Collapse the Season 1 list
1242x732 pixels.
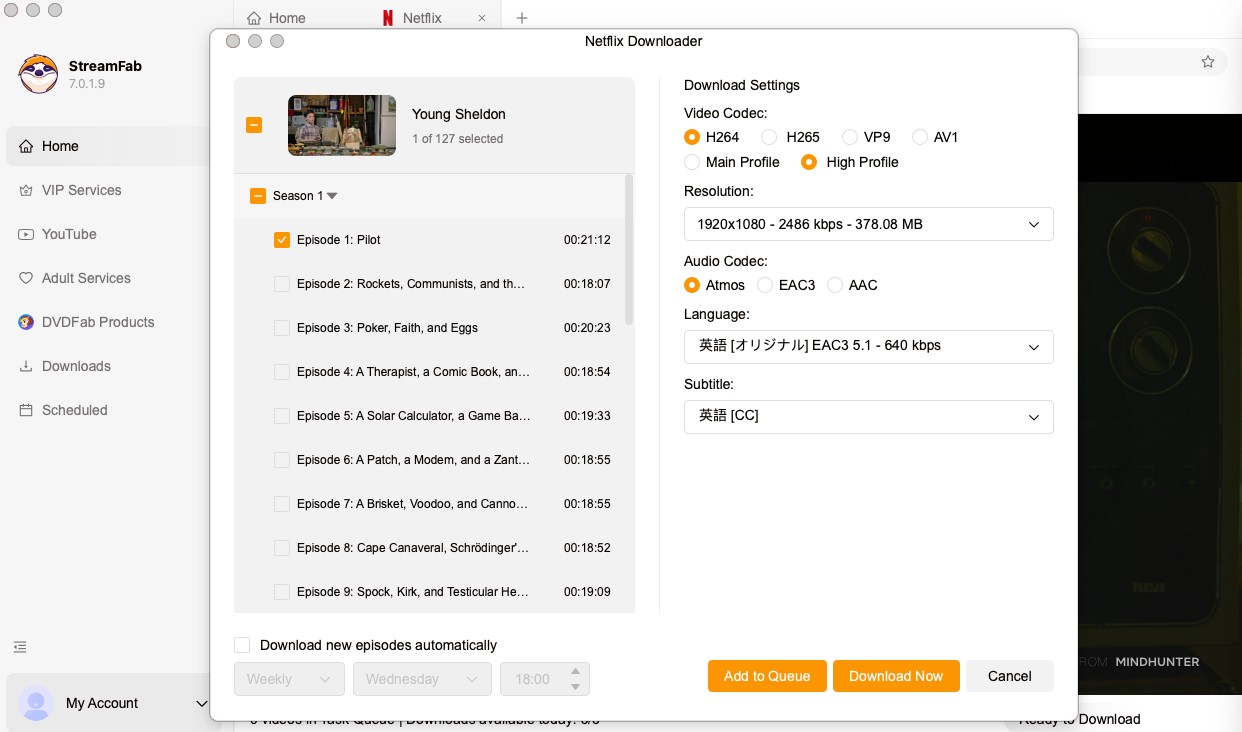click(x=332, y=196)
